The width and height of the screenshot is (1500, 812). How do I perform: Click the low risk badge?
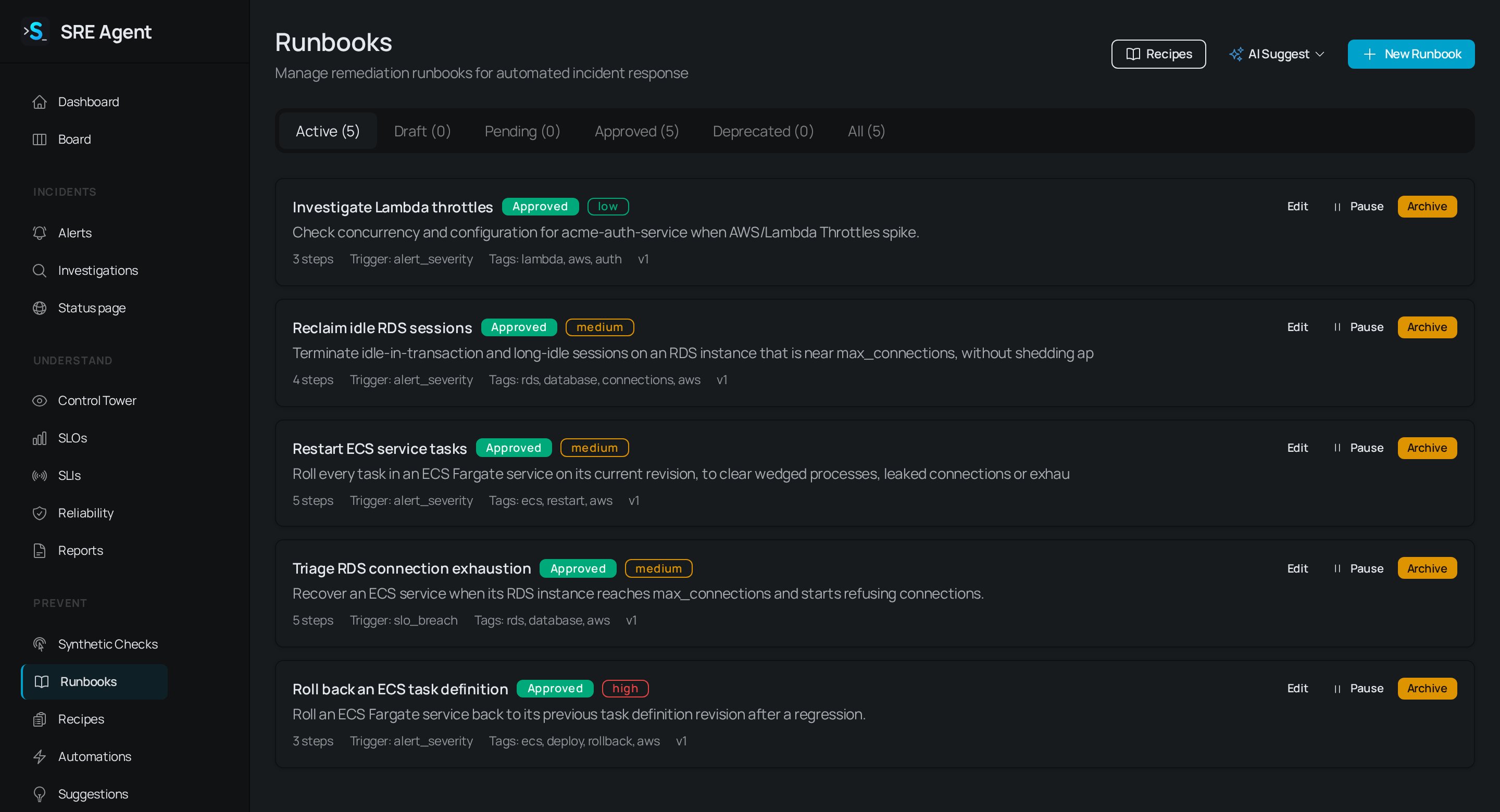point(608,207)
